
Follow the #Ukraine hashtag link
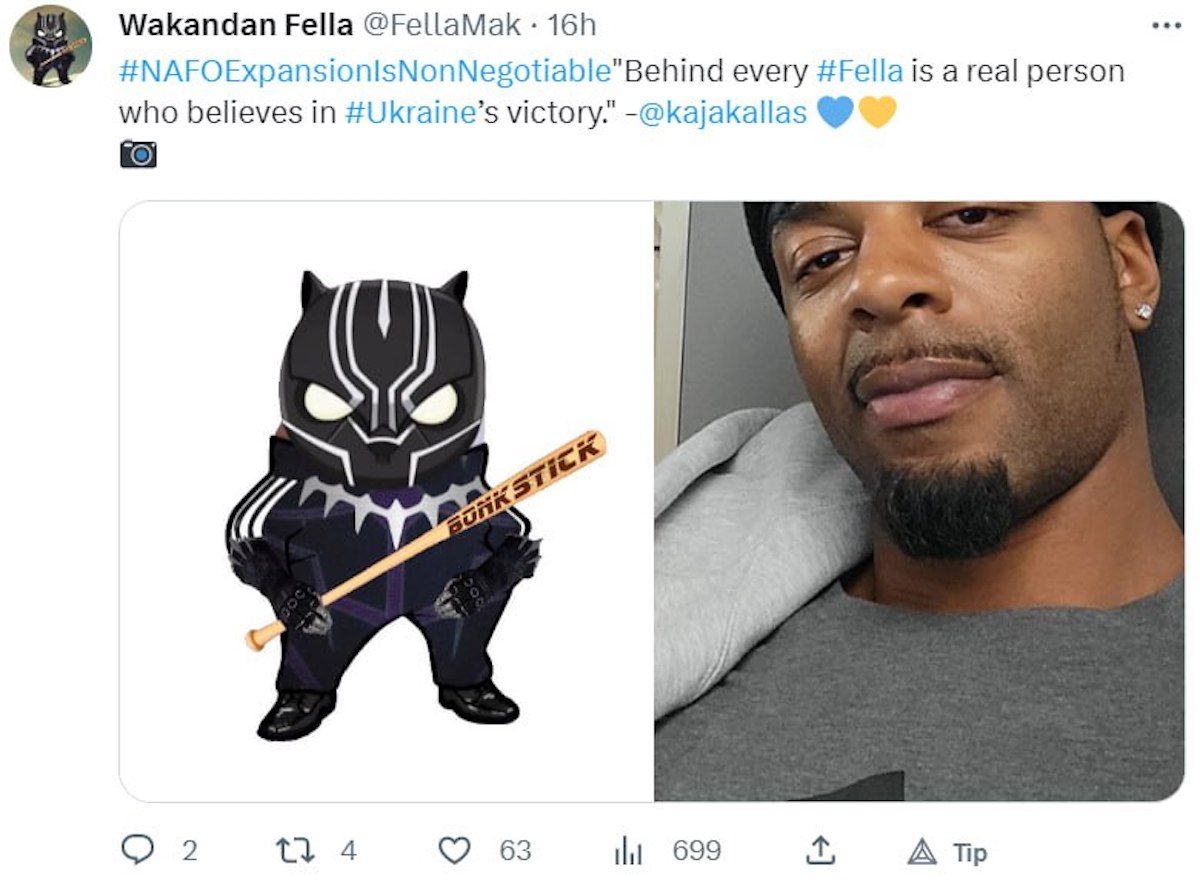[409, 112]
